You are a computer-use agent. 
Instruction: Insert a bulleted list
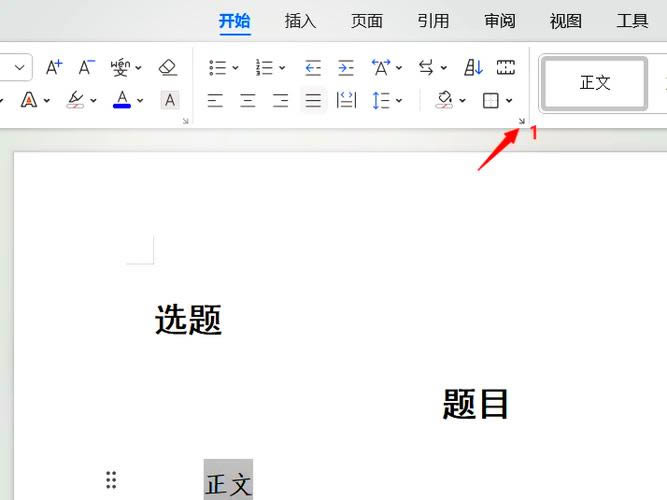(x=218, y=67)
